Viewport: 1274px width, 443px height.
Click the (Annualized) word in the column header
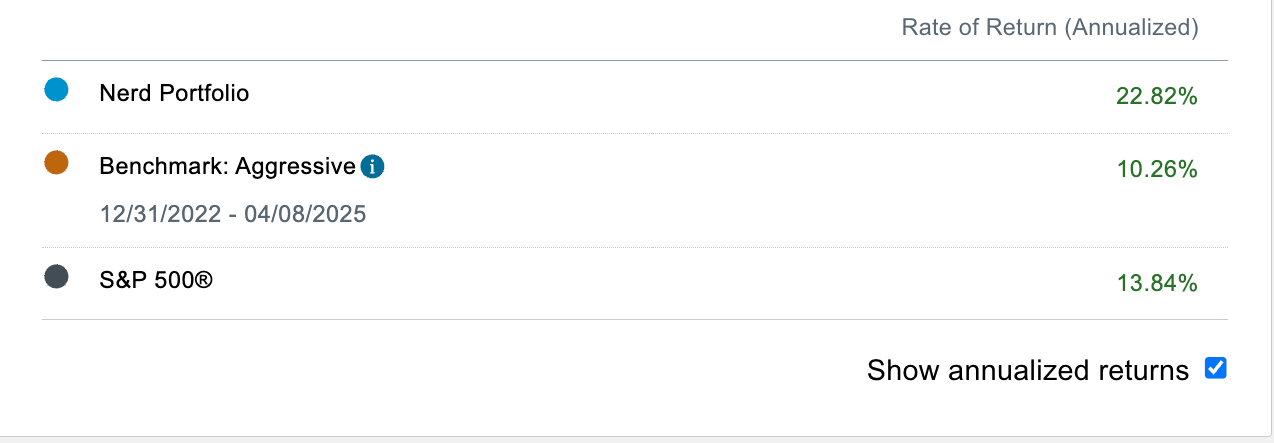[1131, 28]
